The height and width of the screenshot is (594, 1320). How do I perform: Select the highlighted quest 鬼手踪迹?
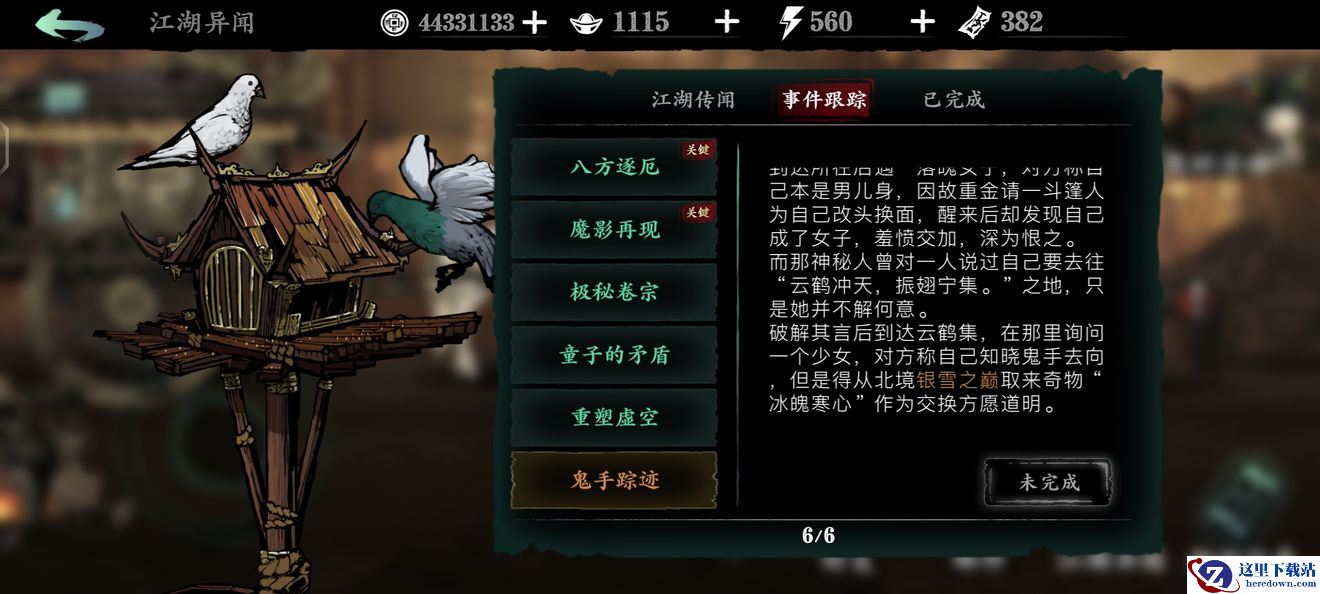[x=614, y=481]
